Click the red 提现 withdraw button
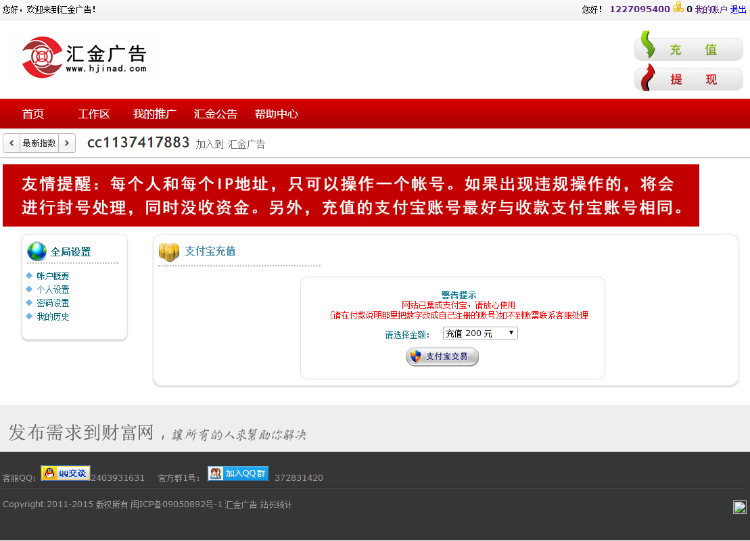The image size is (750, 541). pos(688,78)
